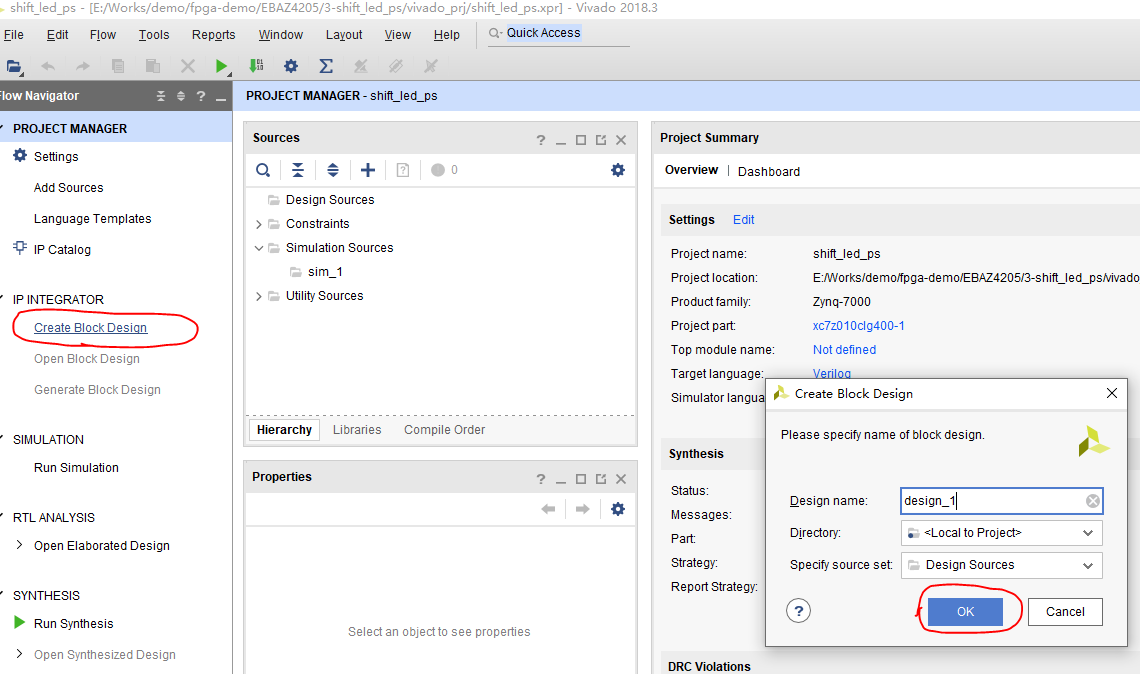Float the Properties panel
This screenshot has width=1140, height=674.
[x=601, y=479]
